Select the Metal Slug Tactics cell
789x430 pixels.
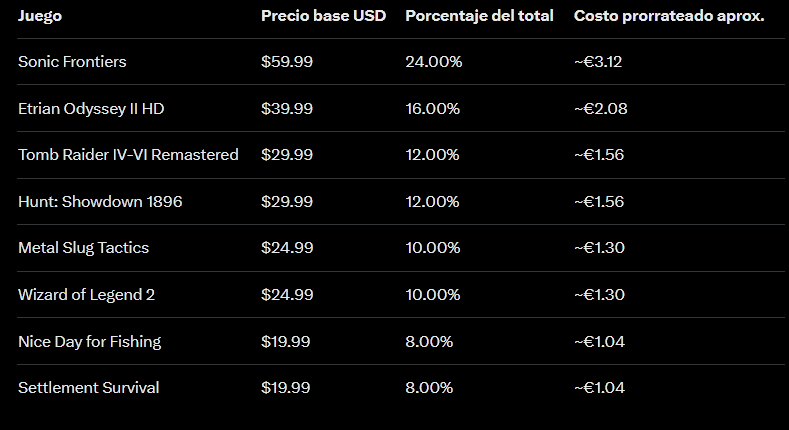[x=83, y=248]
